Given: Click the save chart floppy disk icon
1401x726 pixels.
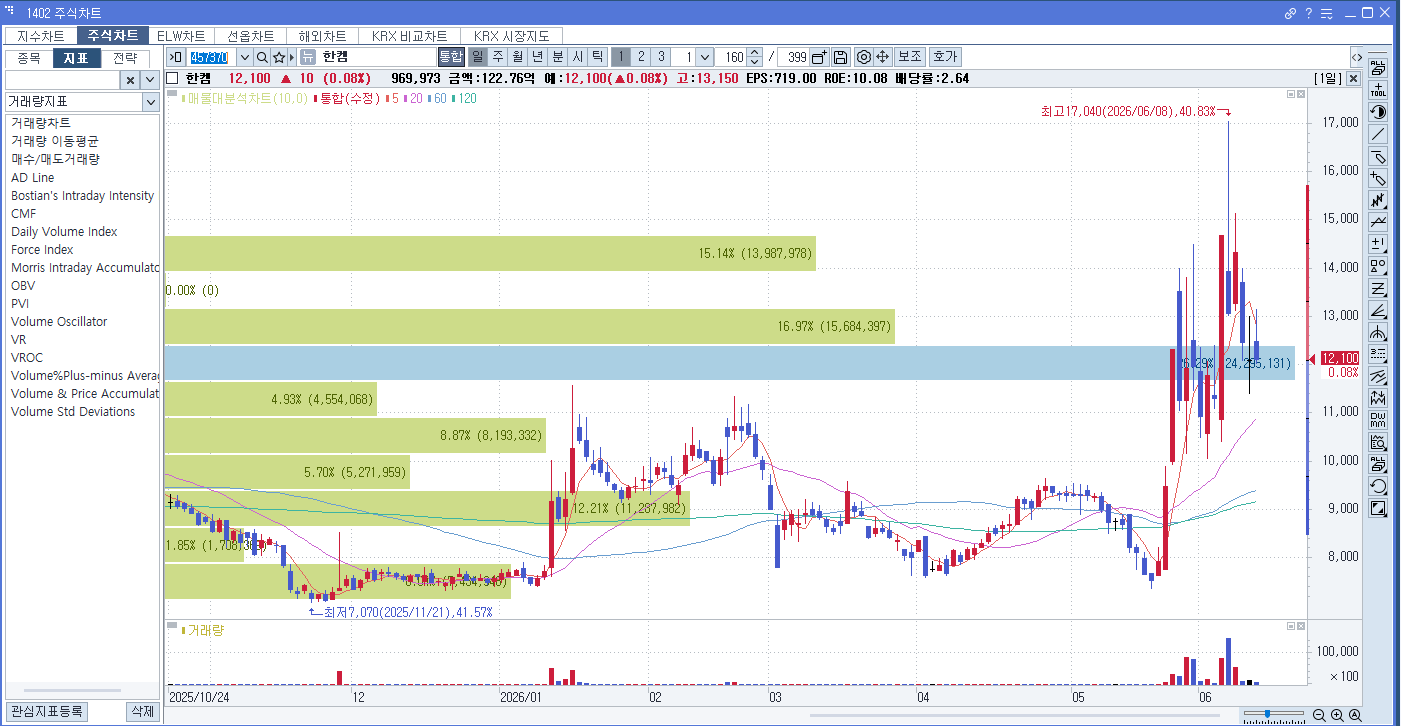Looking at the screenshot, I should click(840, 57).
